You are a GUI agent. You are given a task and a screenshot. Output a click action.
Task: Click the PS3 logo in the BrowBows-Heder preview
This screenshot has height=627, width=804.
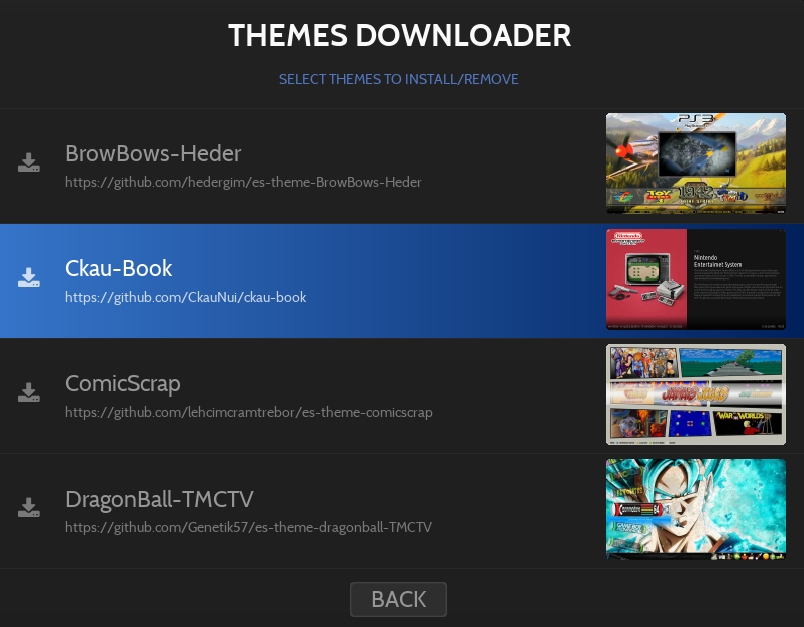point(697,121)
